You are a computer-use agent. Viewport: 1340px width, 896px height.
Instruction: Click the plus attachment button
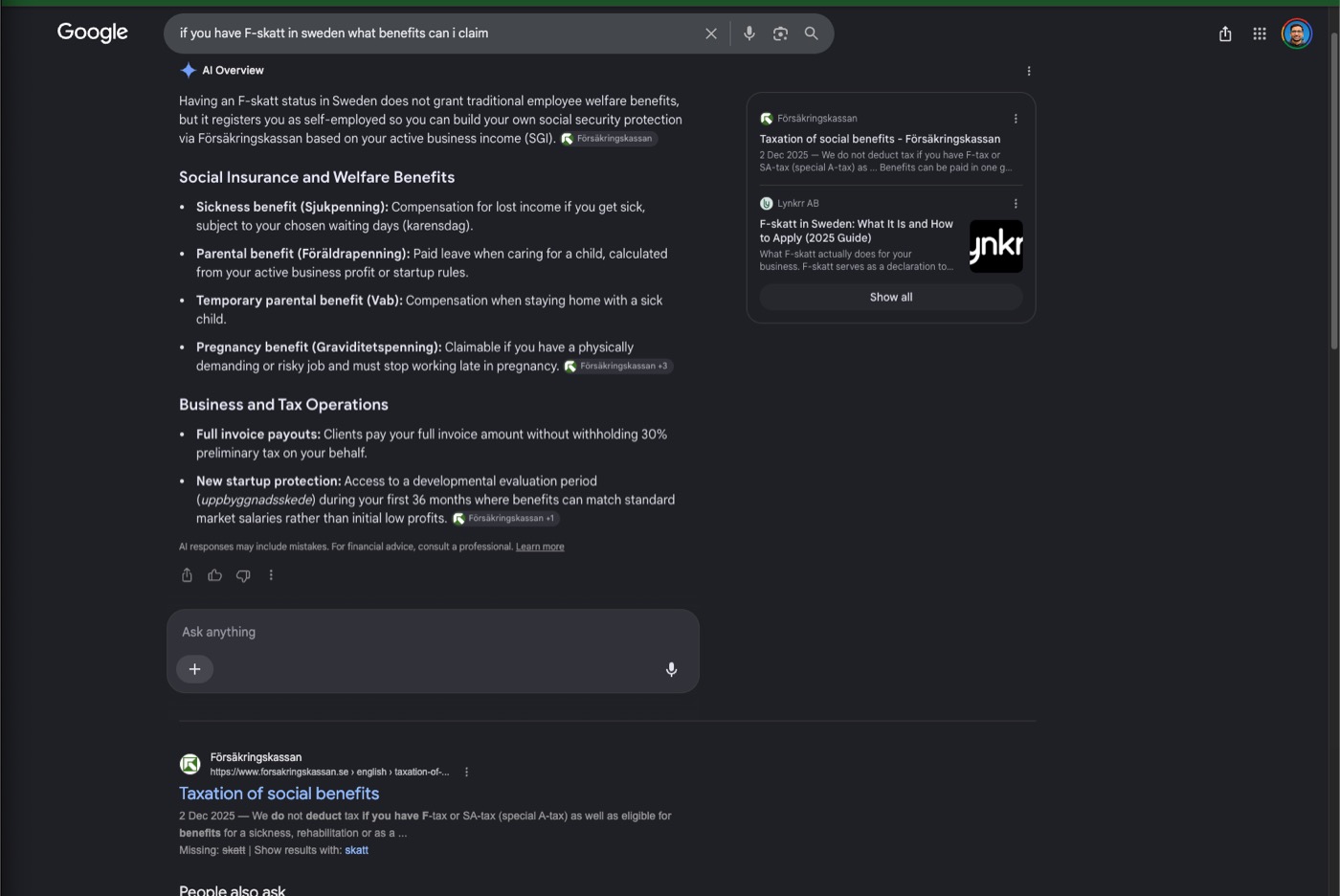click(195, 669)
